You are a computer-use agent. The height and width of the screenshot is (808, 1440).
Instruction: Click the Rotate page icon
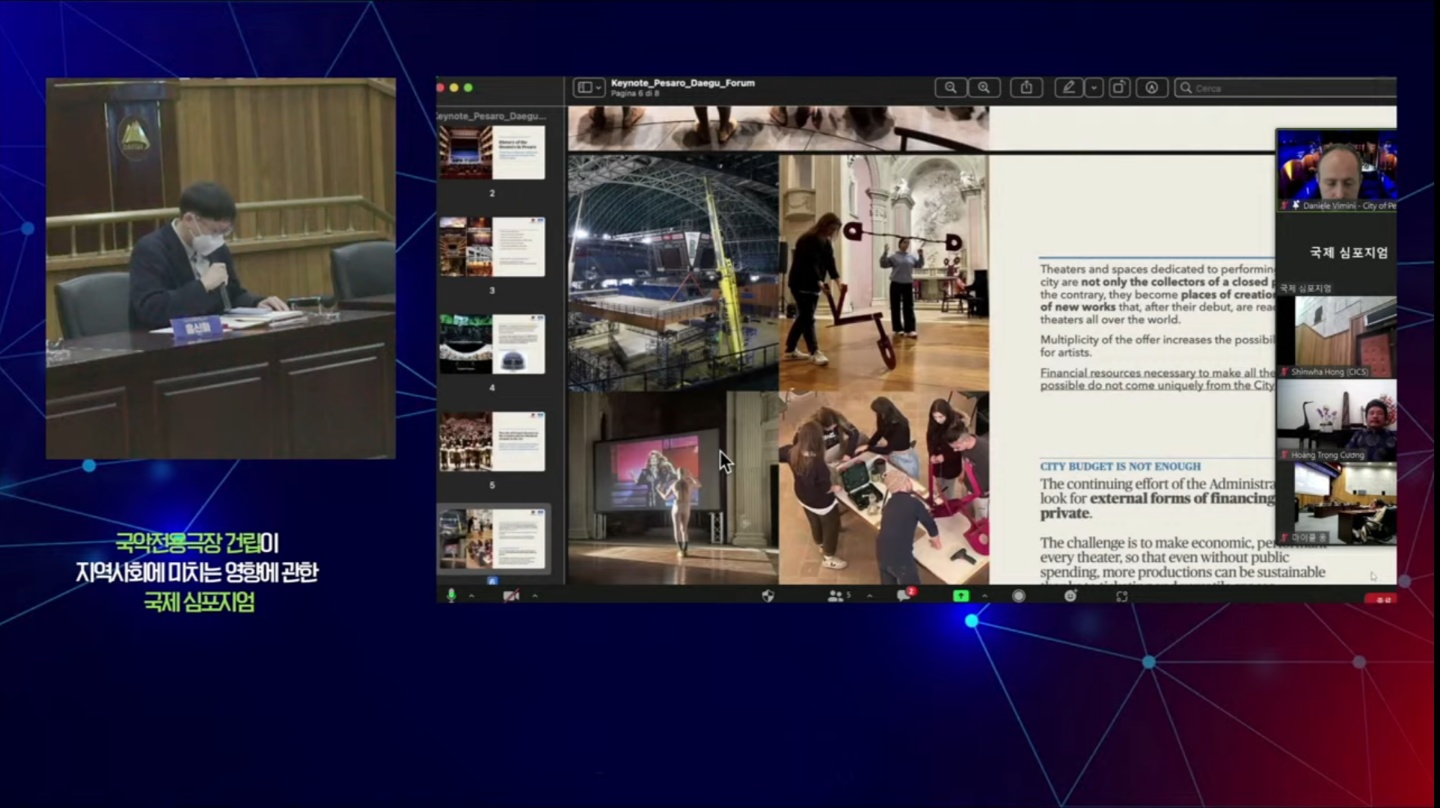point(1120,88)
